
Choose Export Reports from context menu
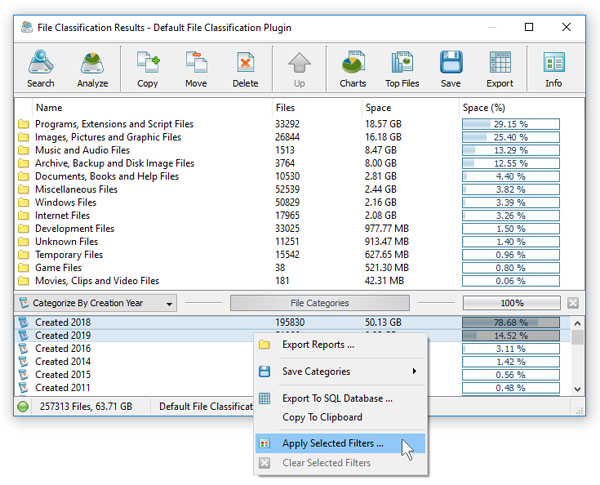pos(341,345)
